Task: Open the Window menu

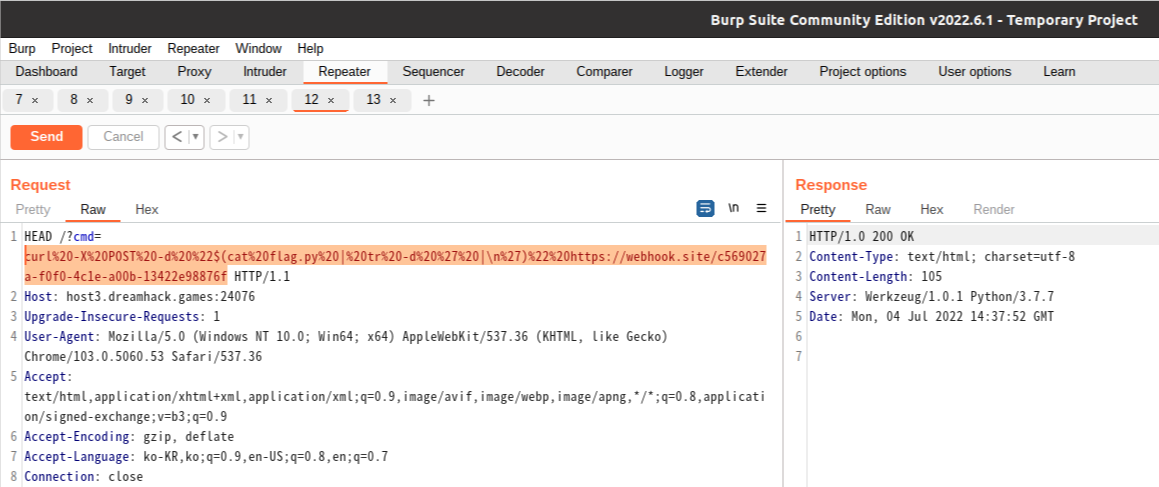Action: coord(259,49)
